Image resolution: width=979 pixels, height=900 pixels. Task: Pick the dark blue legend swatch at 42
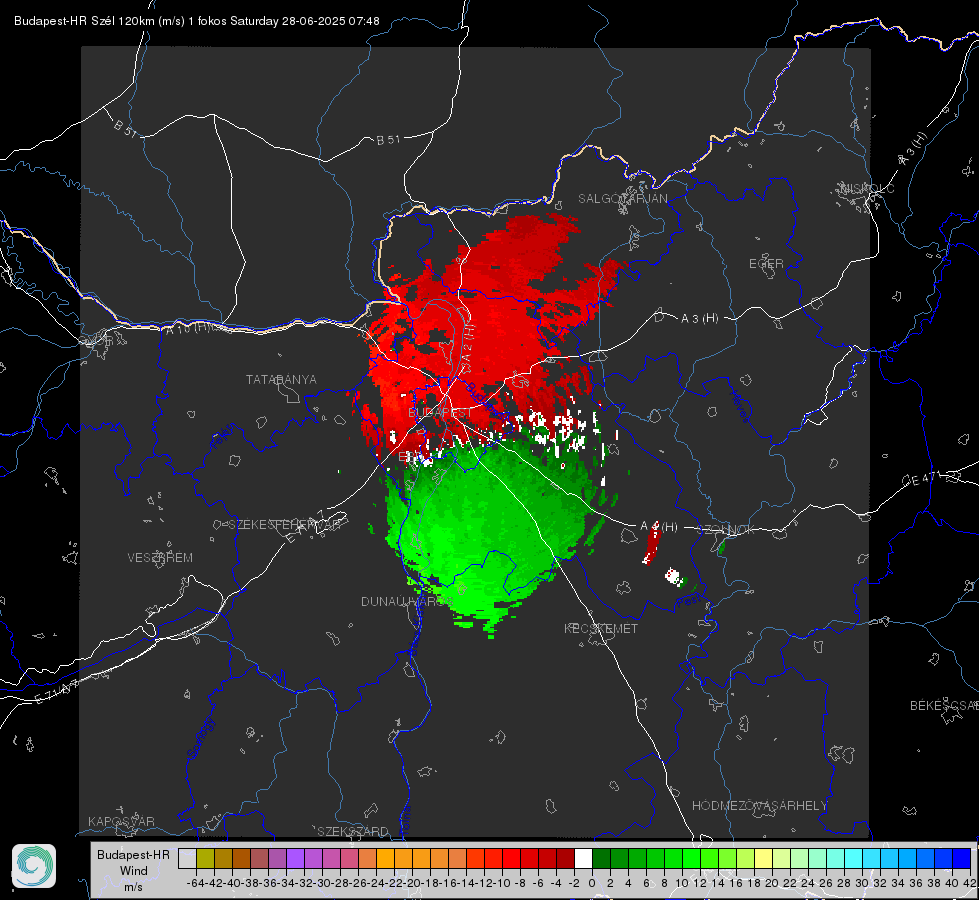[x=962, y=858]
